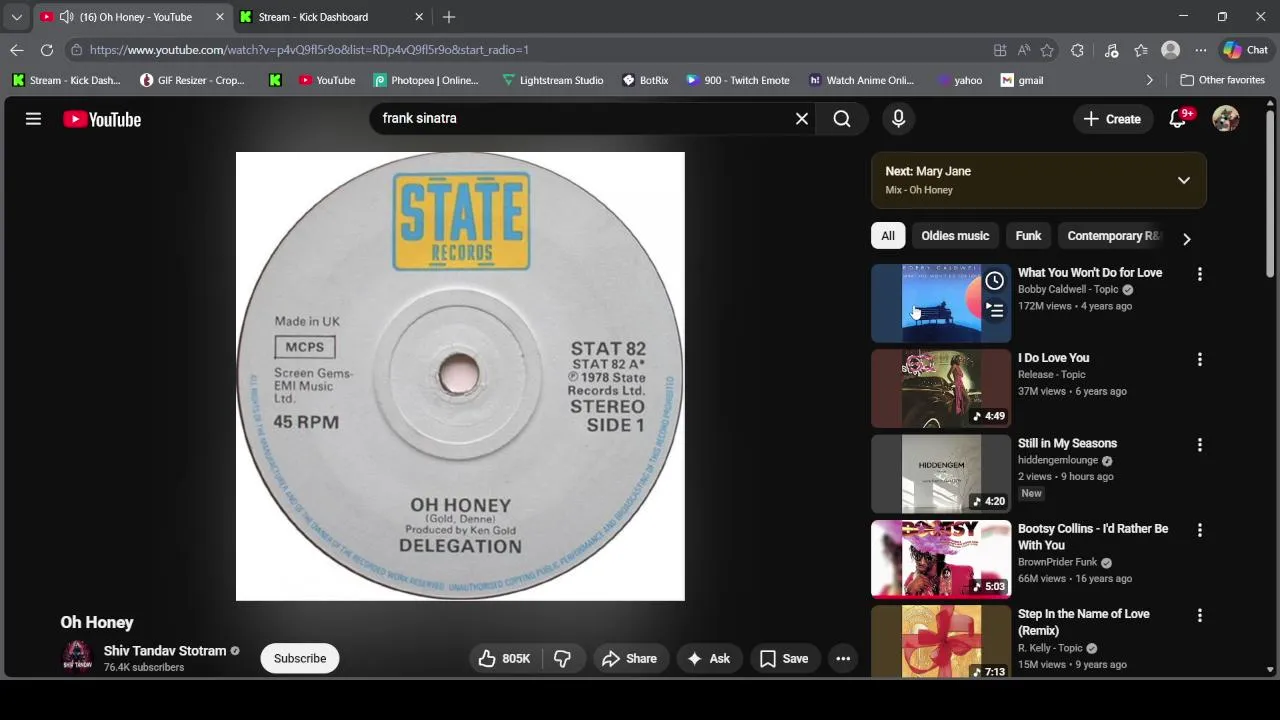Add What You Won't Do to queue
Image resolution: width=1280 pixels, height=720 pixels.
click(994, 310)
